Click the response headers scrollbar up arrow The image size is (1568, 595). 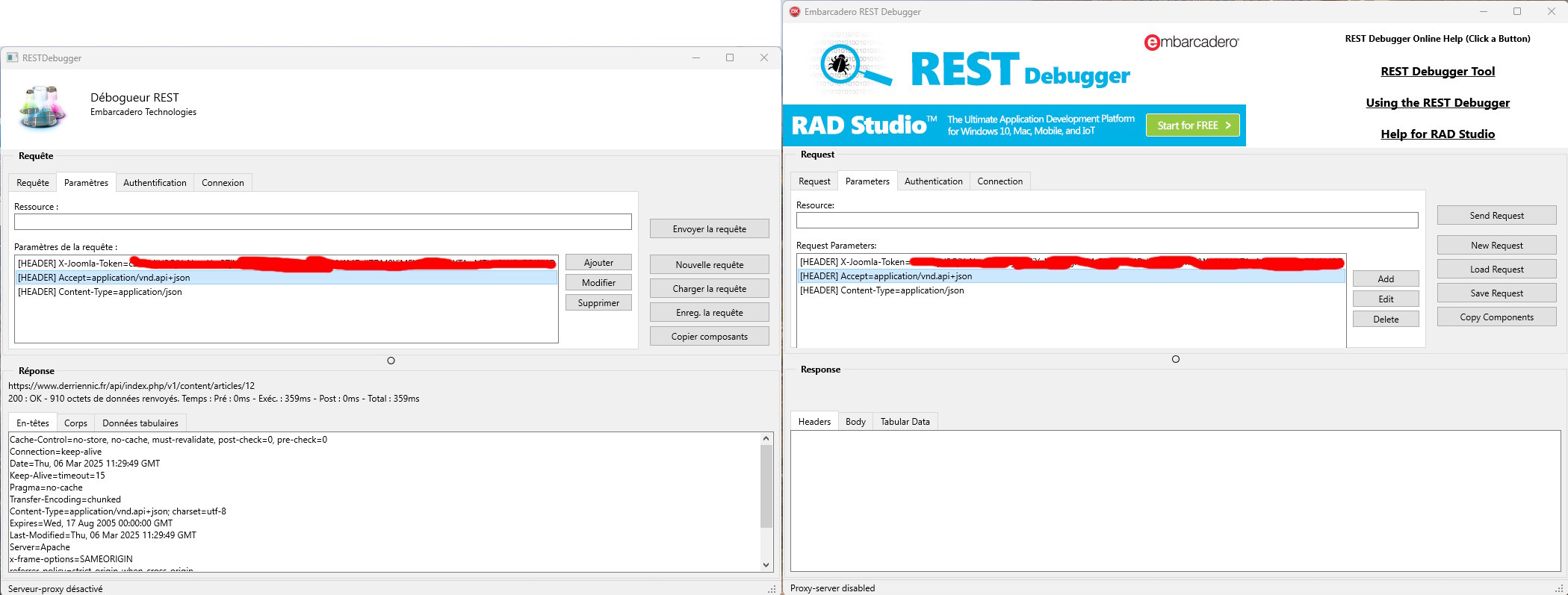[766, 439]
